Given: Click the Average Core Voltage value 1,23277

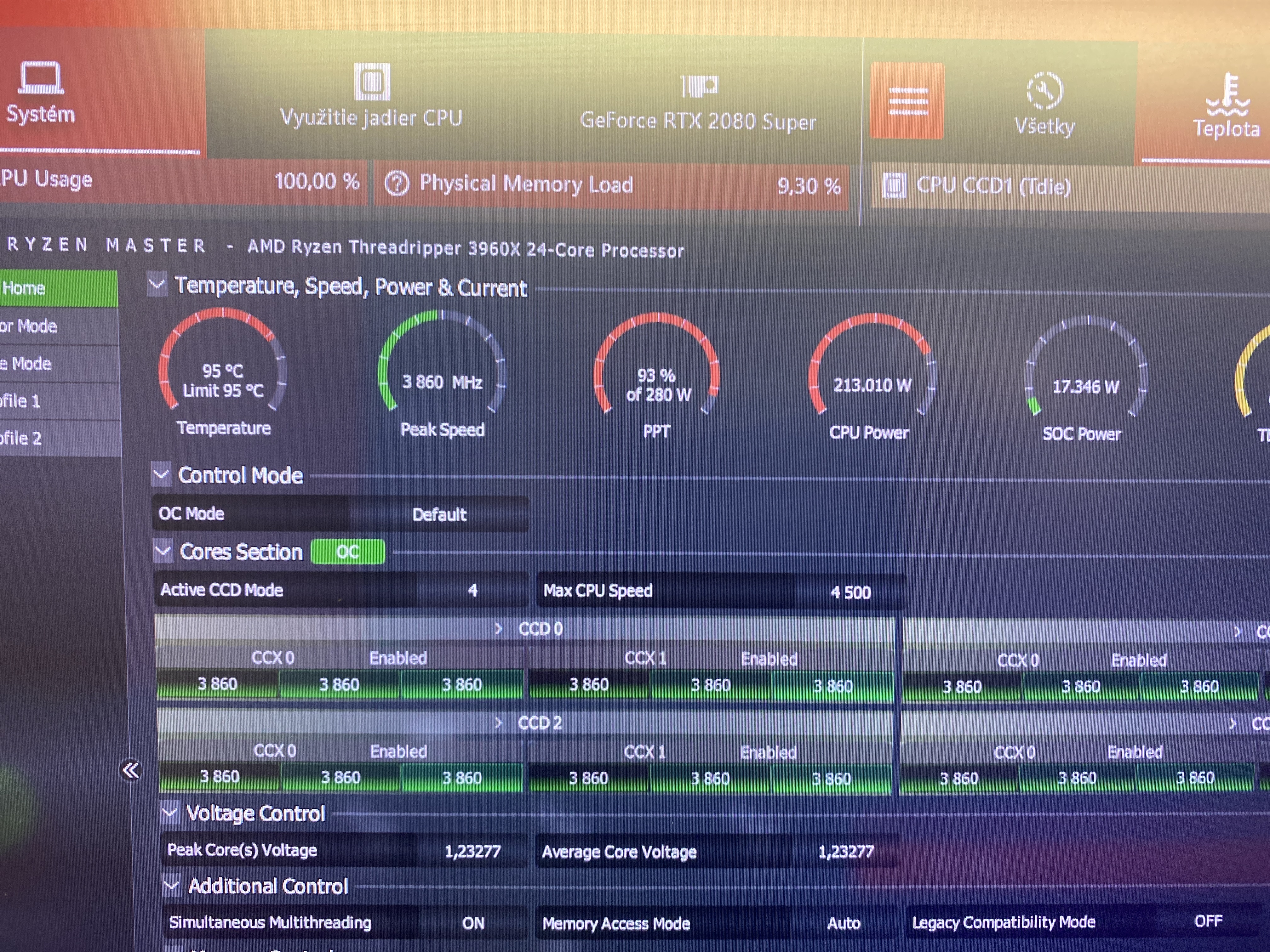Looking at the screenshot, I should coord(846,852).
